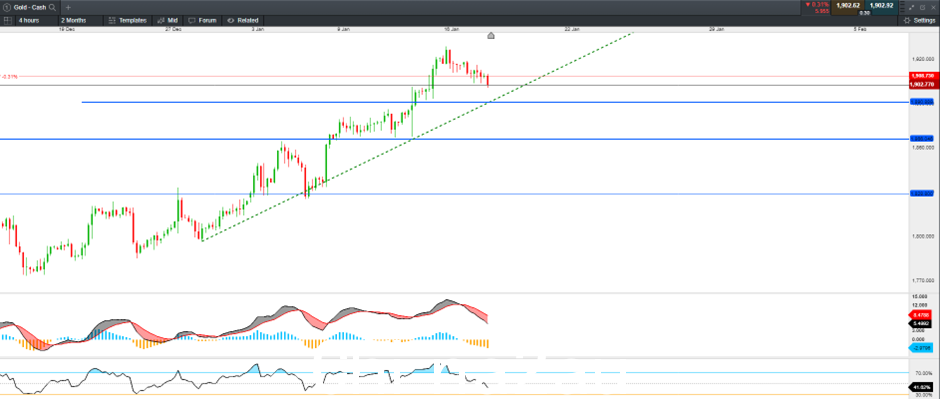The width and height of the screenshot is (940, 399).
Task: Show Related instruments
Action: tap(243, 20)
